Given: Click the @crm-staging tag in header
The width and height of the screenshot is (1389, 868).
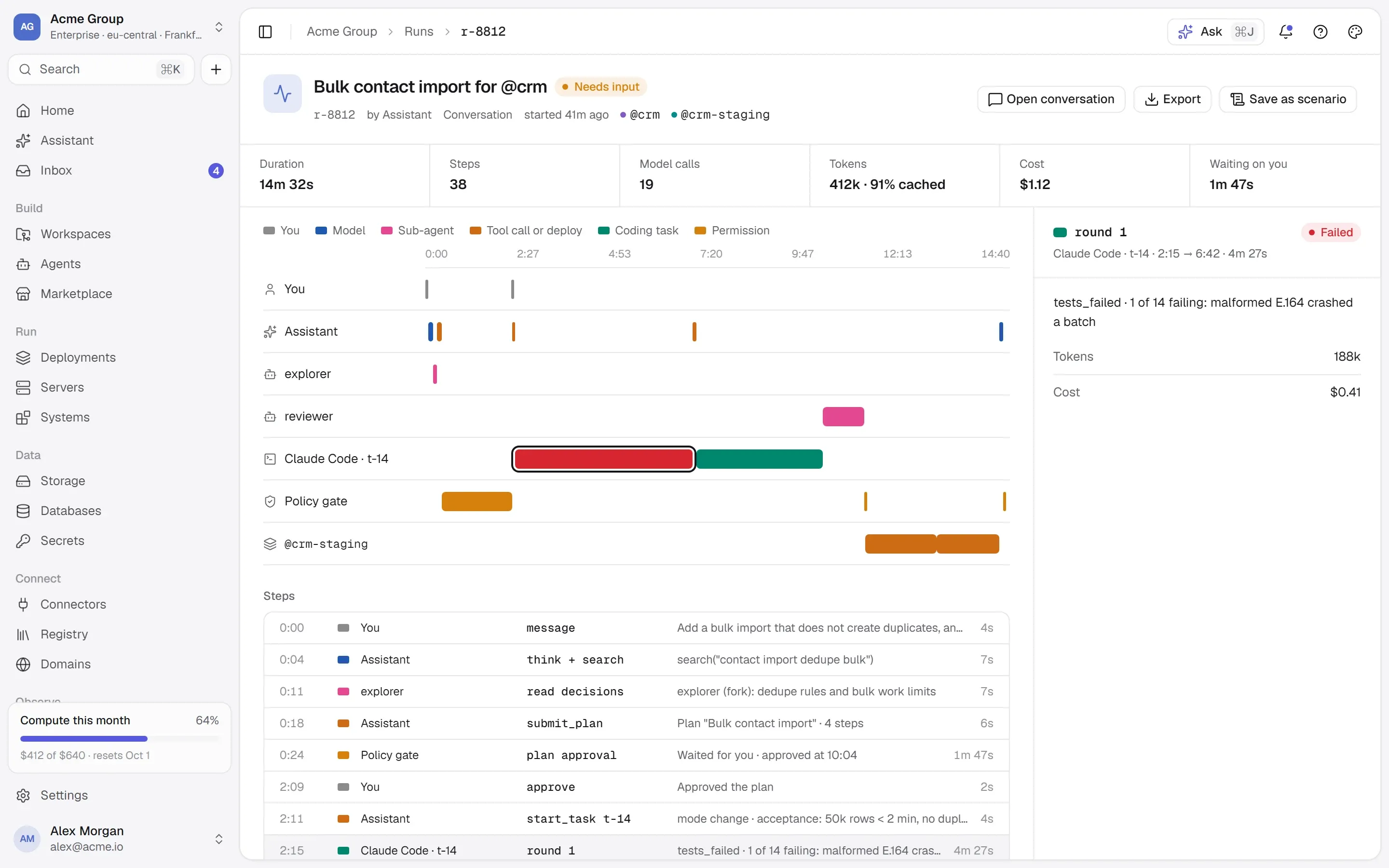Looking at the screenshot, I should pos(721,115).
